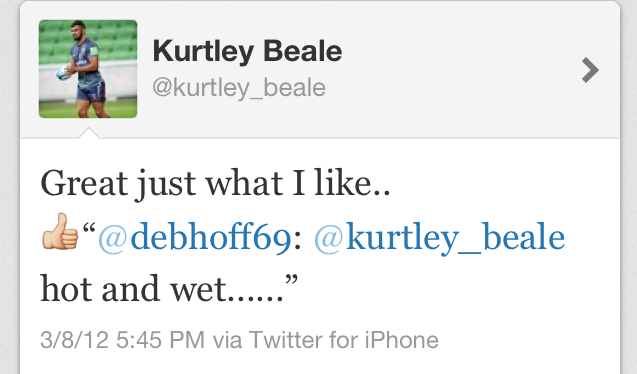The image size is (637, 374).
Task: Tap Kurtley Beale's profile photo thumbnail
Action: (x=88, y=69)
